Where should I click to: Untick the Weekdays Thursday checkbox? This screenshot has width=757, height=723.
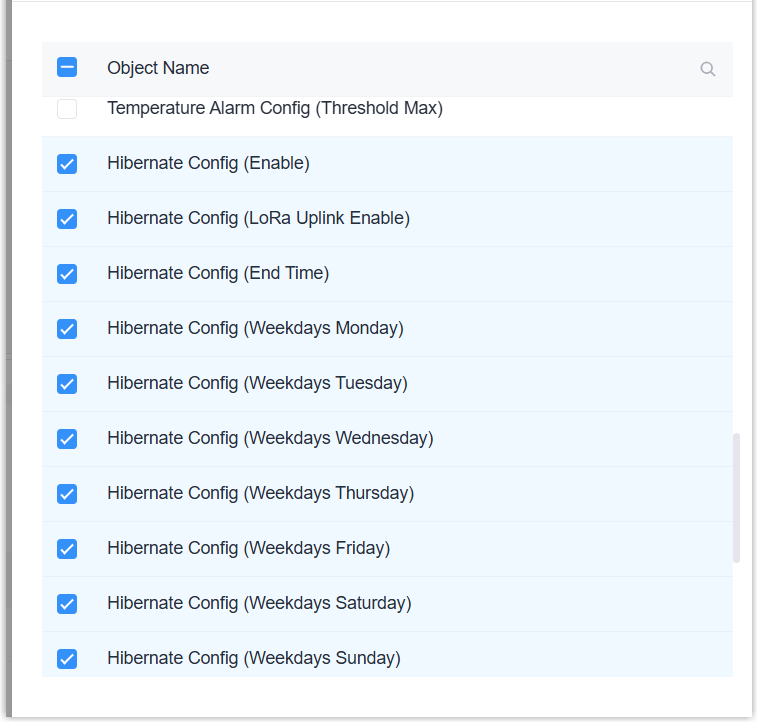(67, 494)
